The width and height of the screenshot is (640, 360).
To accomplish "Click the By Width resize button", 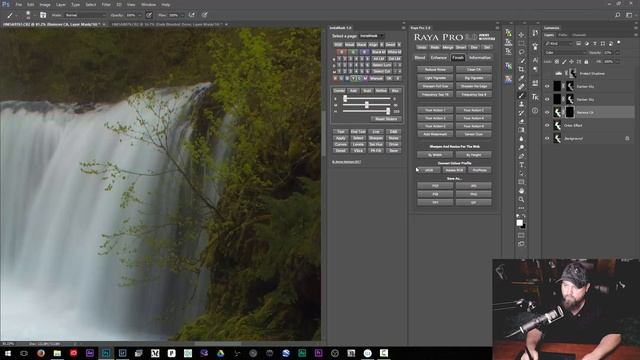I will pos(435,155).
